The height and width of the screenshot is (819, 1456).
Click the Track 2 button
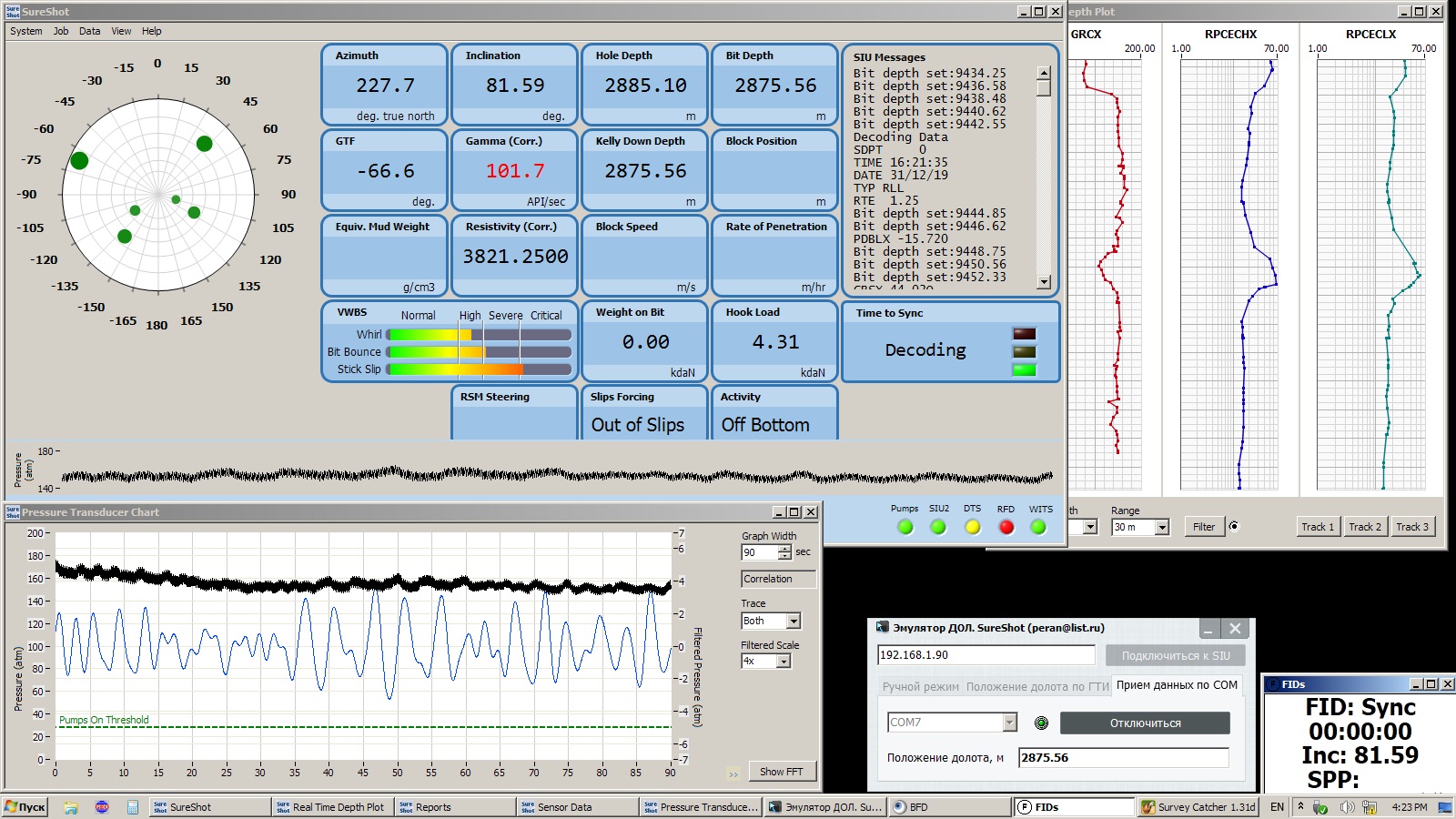pyautogui.click(x=1365, y=527)
